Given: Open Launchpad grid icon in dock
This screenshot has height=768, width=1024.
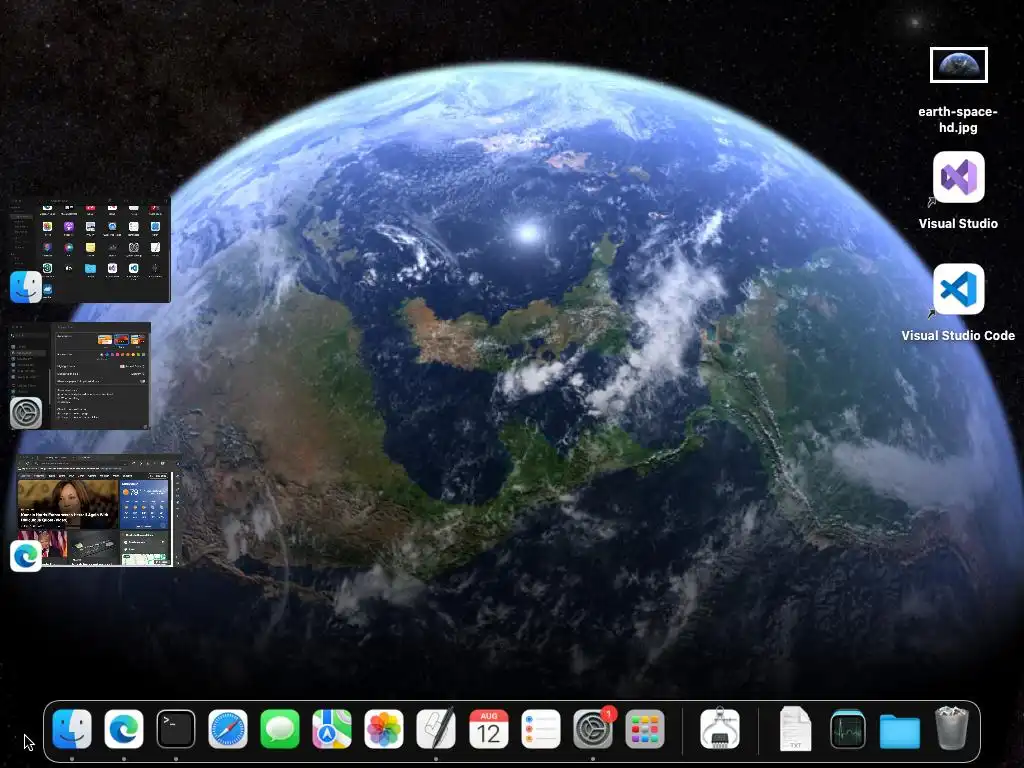Looking at the screenshot, I should pyautogui.click(x=645, y=729).
